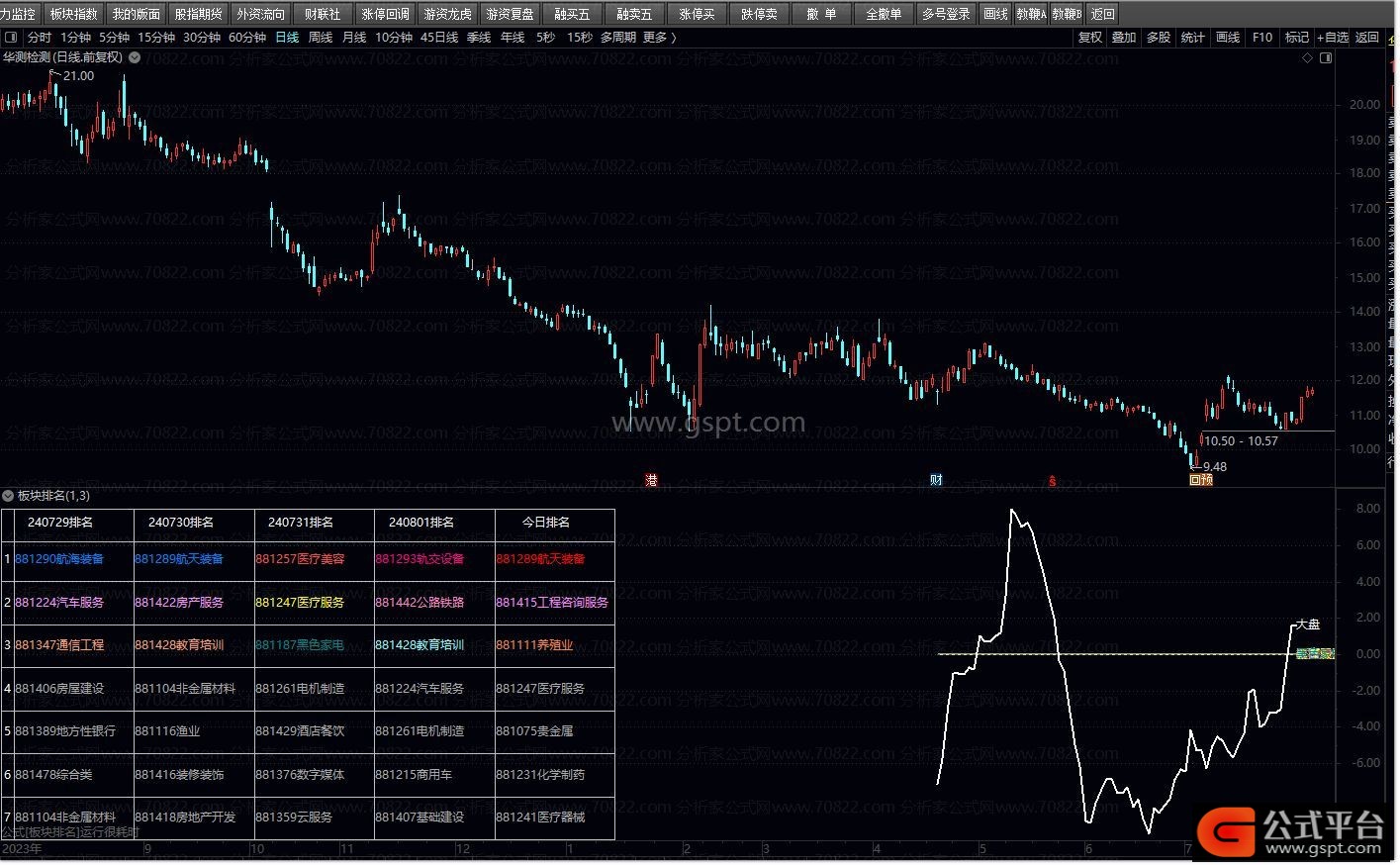Open the 多号登录 multi-account login button
The width and height of the screenshot is (1400, 865).
946,14
